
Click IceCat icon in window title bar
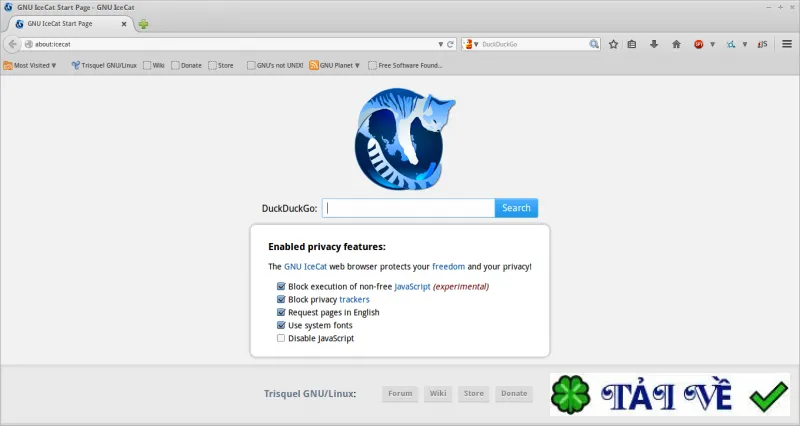(8, 7)
